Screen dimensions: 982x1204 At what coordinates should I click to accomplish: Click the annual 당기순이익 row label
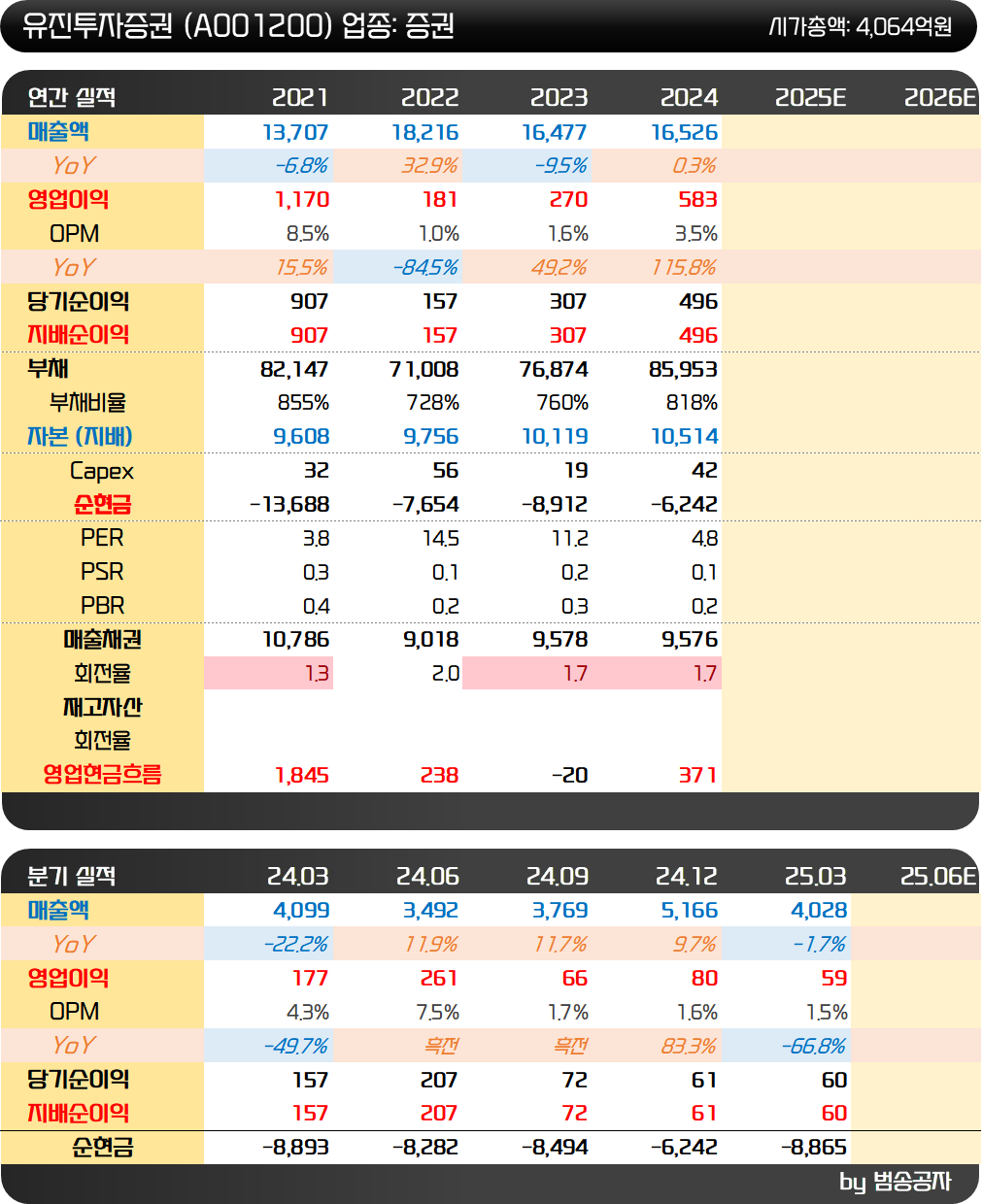tap(79, 301)
